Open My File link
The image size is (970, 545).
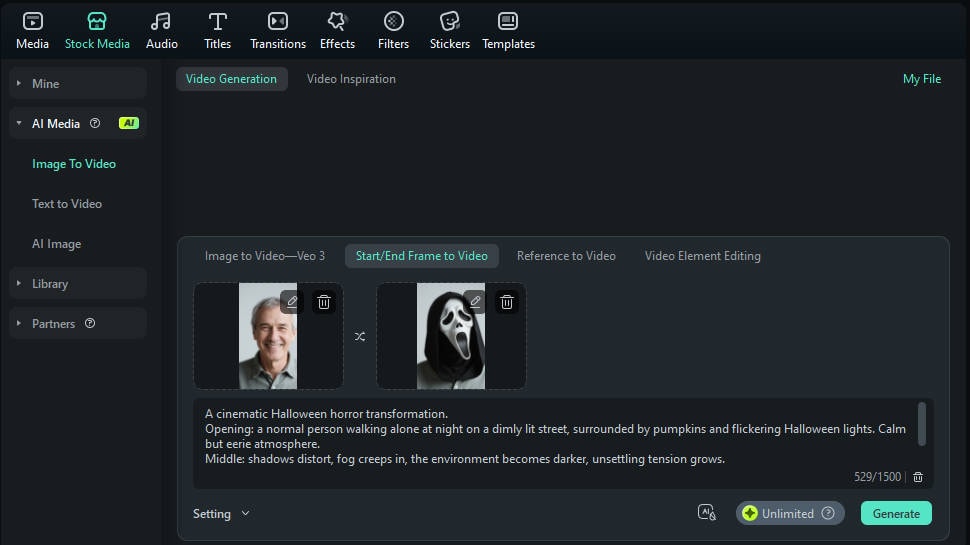pyautogui.click(x=922, y=79)
